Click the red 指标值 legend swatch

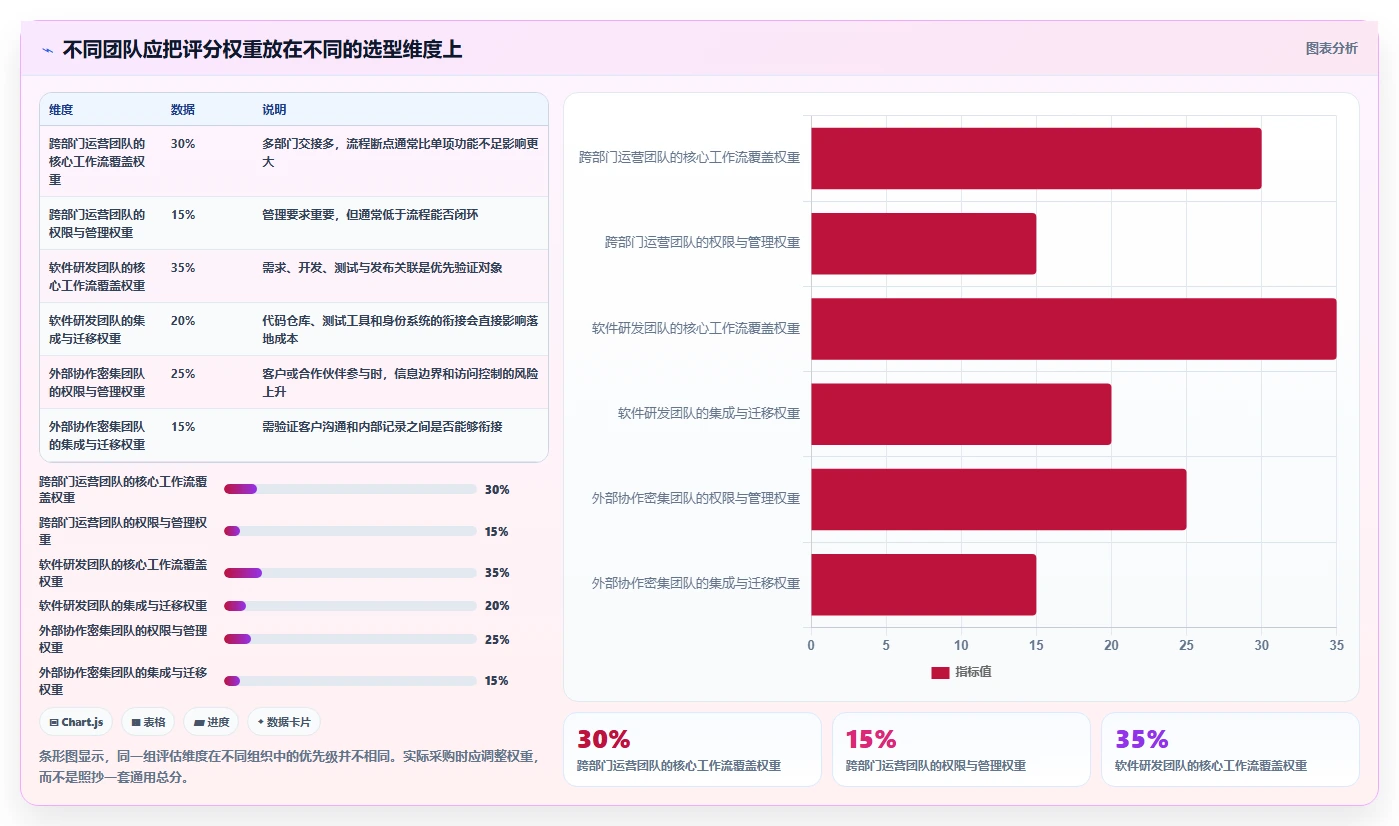click(x=940, y=673)
